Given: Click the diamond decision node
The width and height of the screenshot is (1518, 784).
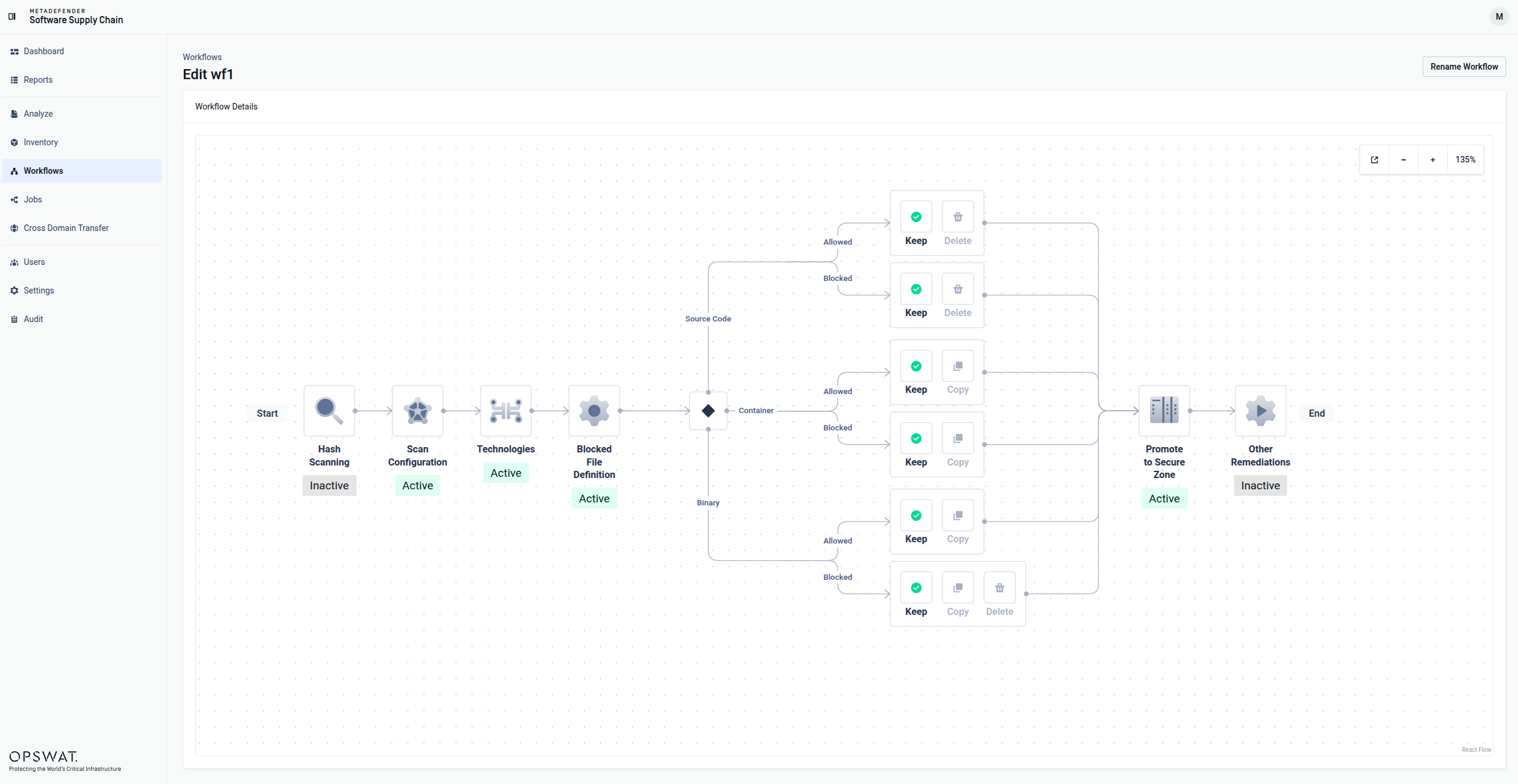Looking at the screenshot, I should coord(708,411).
